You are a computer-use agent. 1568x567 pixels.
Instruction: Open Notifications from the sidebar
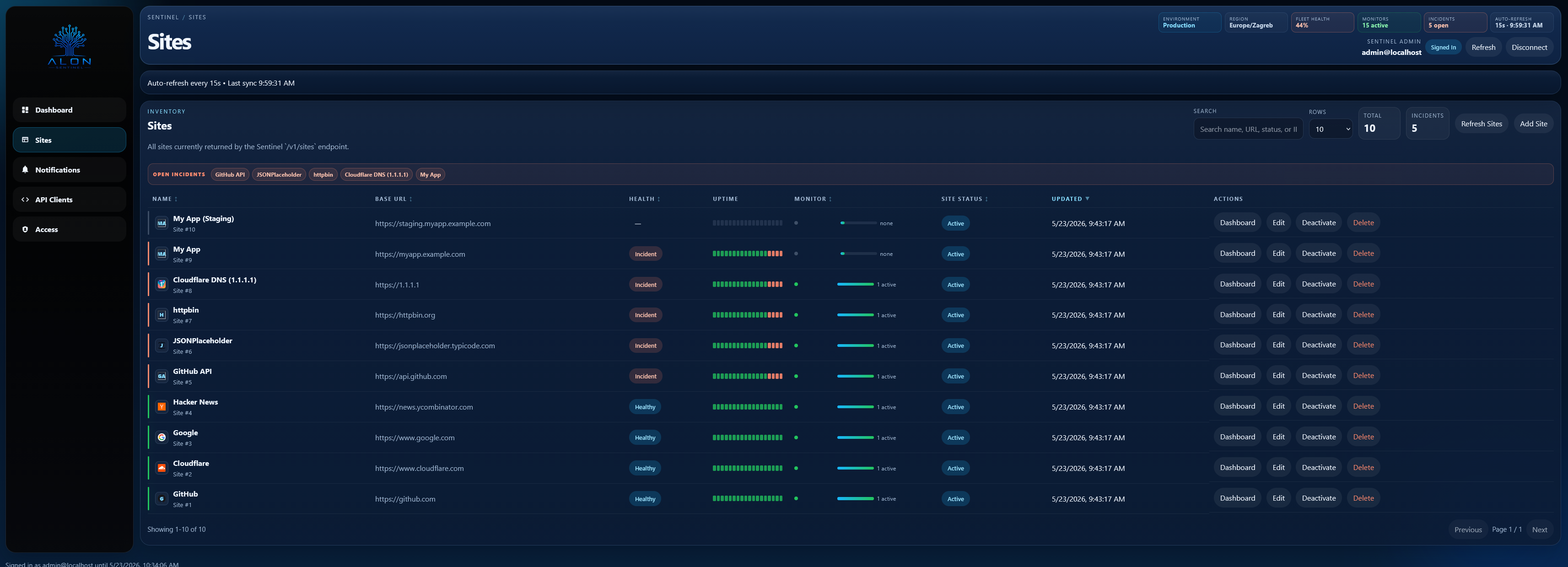click(x=70, y=169)
